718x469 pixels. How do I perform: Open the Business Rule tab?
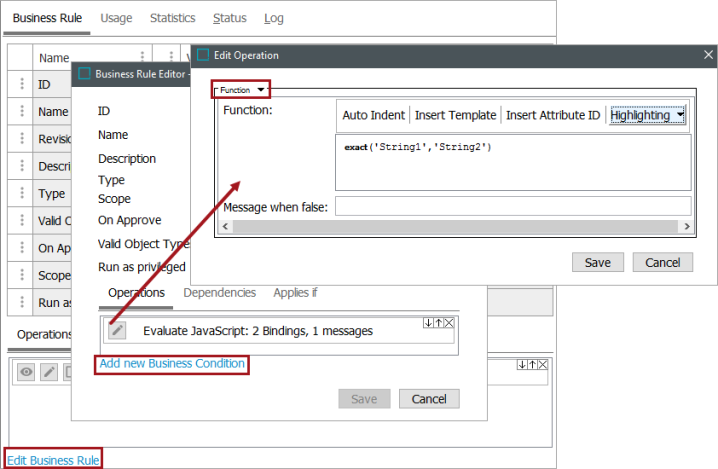point(47,18)
